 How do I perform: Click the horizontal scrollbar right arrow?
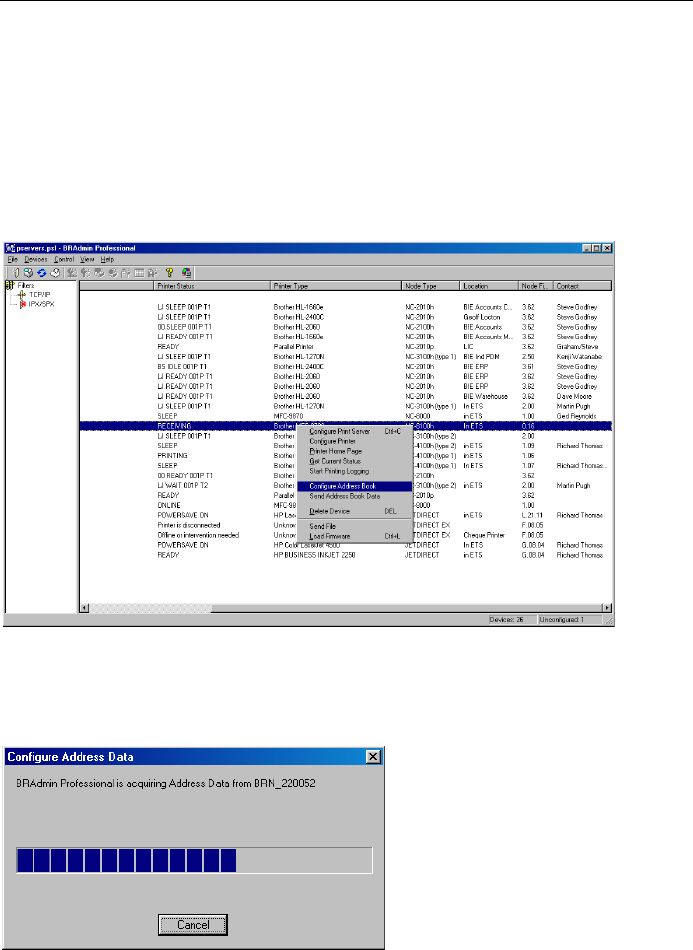pyautogui.click(x=606, y=608)
